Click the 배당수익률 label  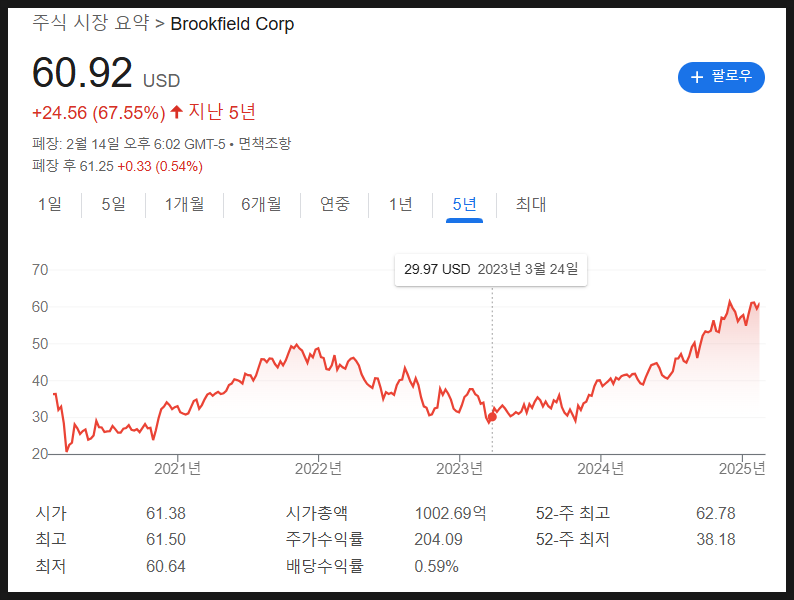325,566
